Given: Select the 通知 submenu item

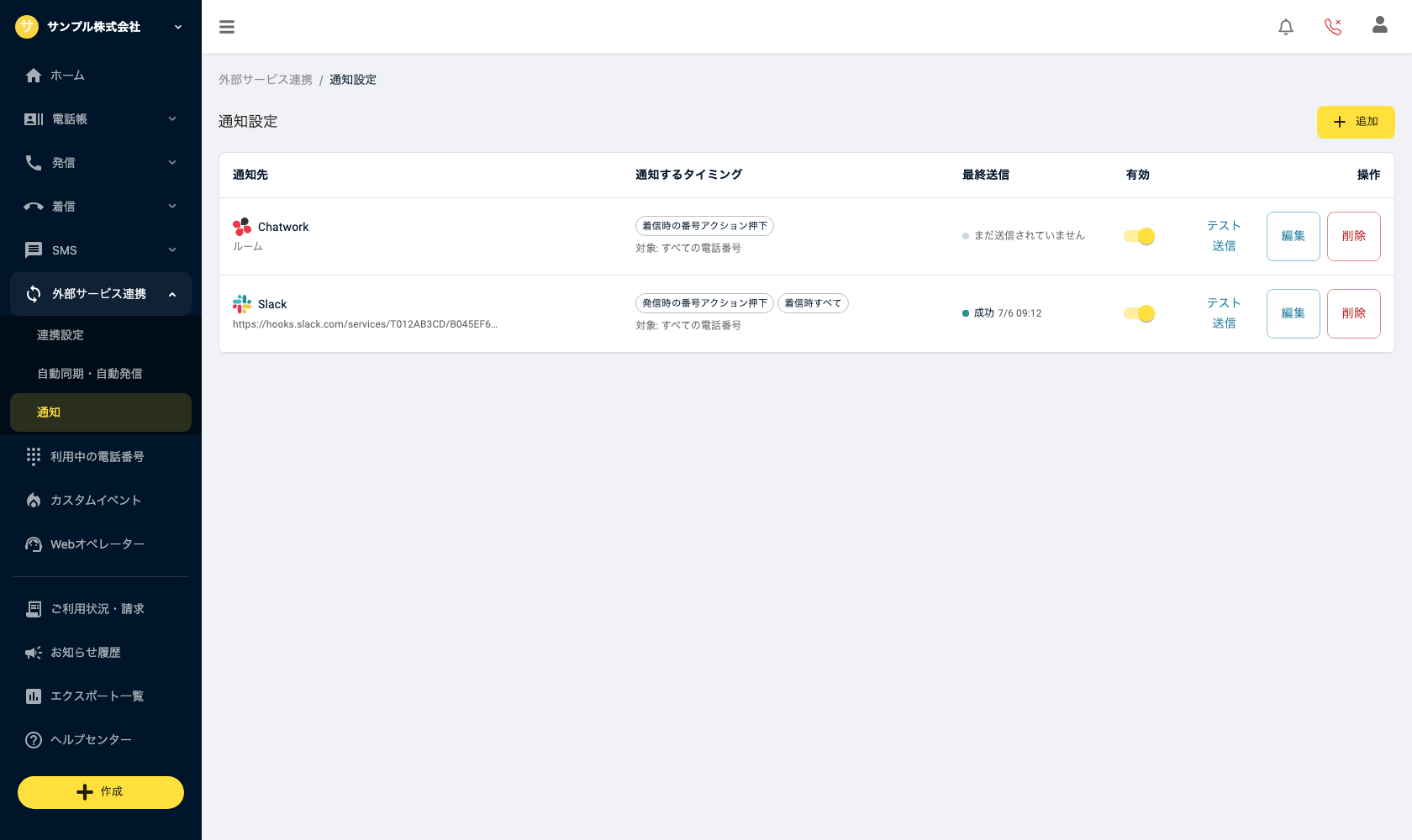Looking at the screenshot, I should (101, 412).
